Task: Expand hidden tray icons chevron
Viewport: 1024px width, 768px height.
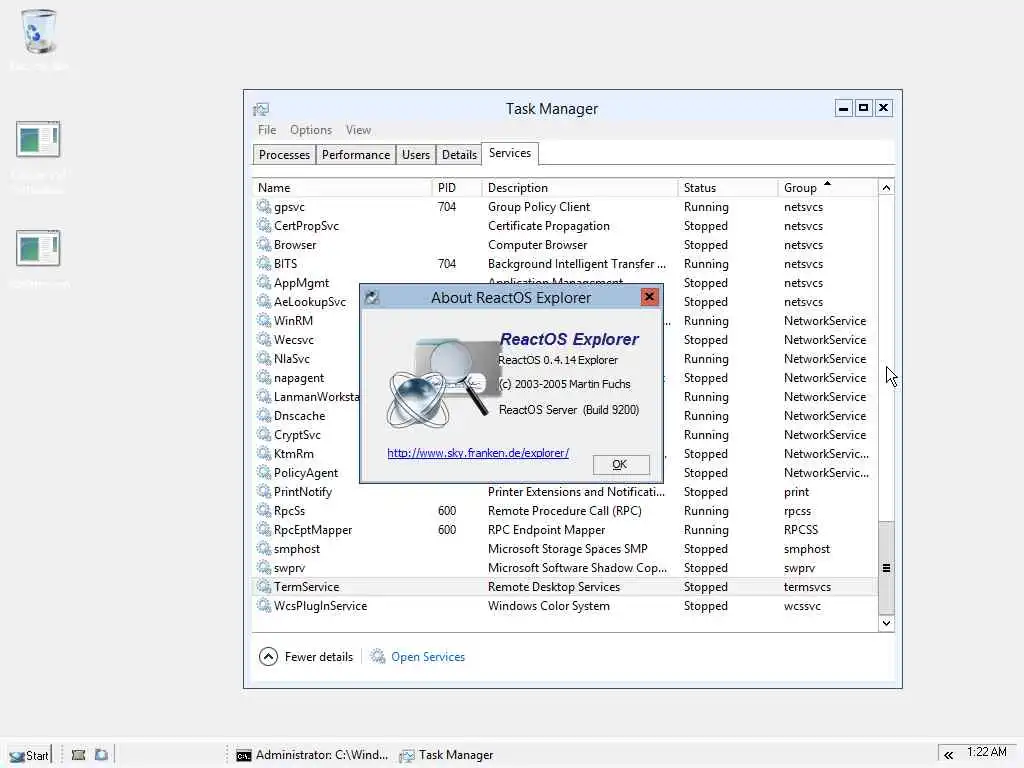Action: coord(948,755)
